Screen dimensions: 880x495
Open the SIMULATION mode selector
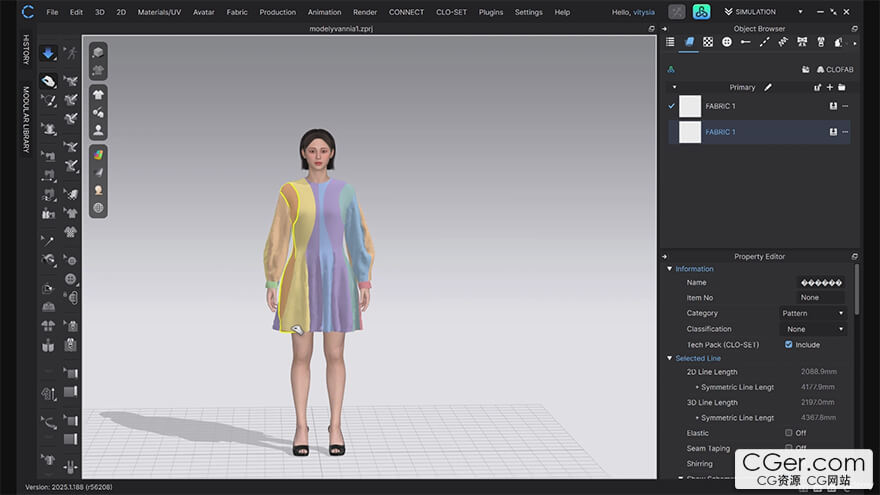763,12
